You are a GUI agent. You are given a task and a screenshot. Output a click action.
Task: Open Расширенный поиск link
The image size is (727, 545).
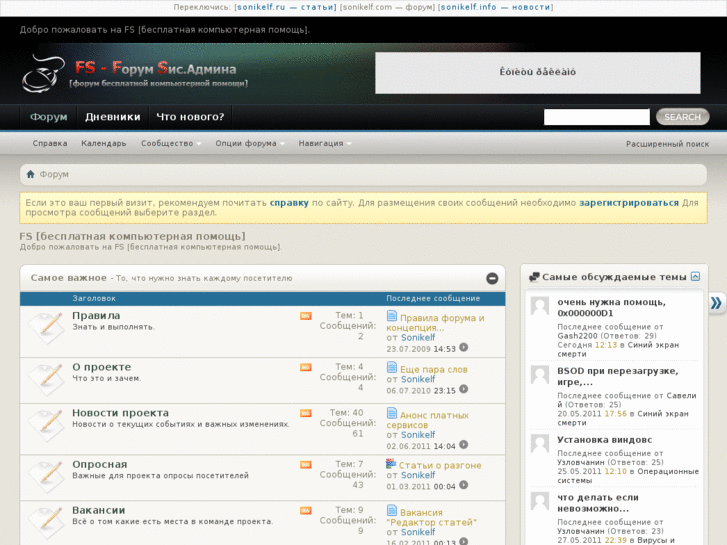point(667,144)
